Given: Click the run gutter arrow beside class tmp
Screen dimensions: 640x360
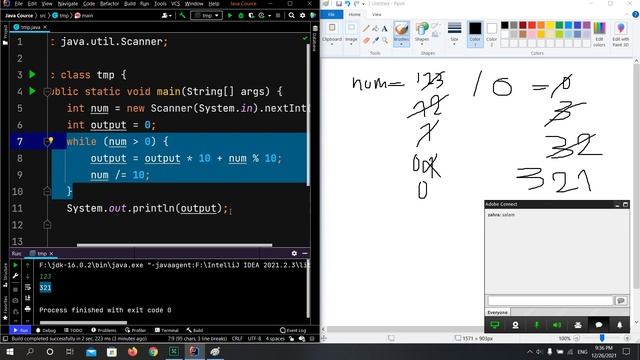Looking at the screenshot, I should point(33,75).
